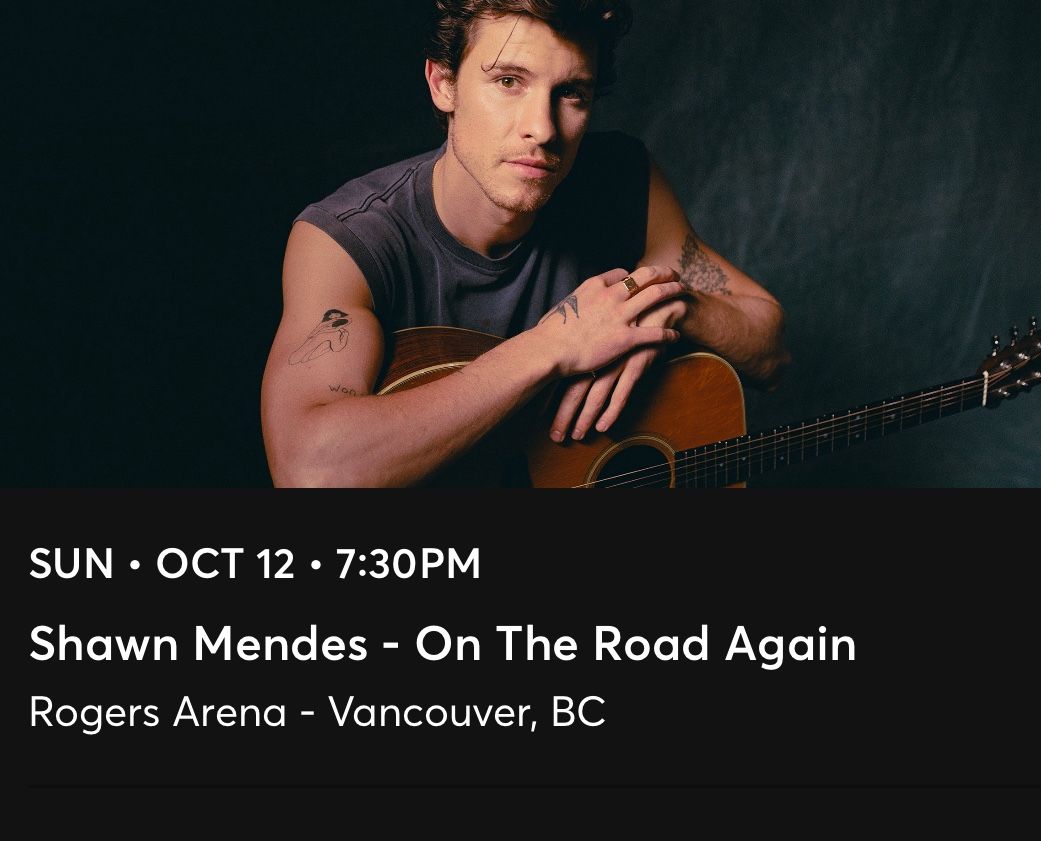1041x841 pixels.
Task: Select the Rogers Arena - Vancouver, BC venue line
Action: tap(317, 712)
